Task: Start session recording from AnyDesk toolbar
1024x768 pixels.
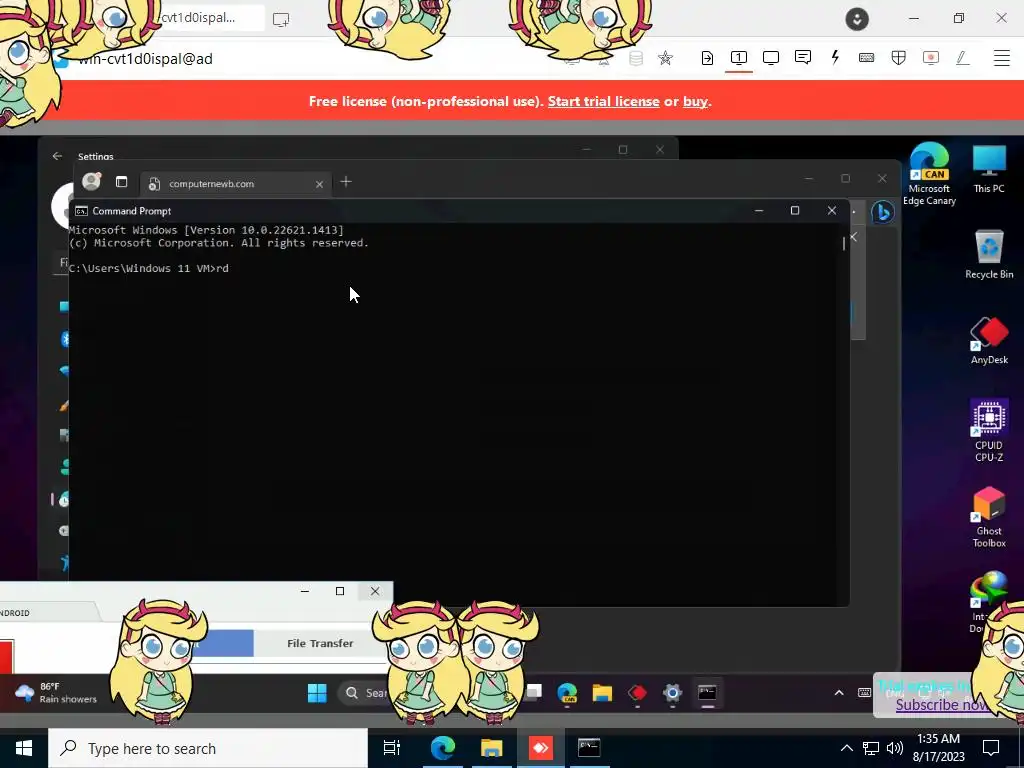Action: (931, 58)
